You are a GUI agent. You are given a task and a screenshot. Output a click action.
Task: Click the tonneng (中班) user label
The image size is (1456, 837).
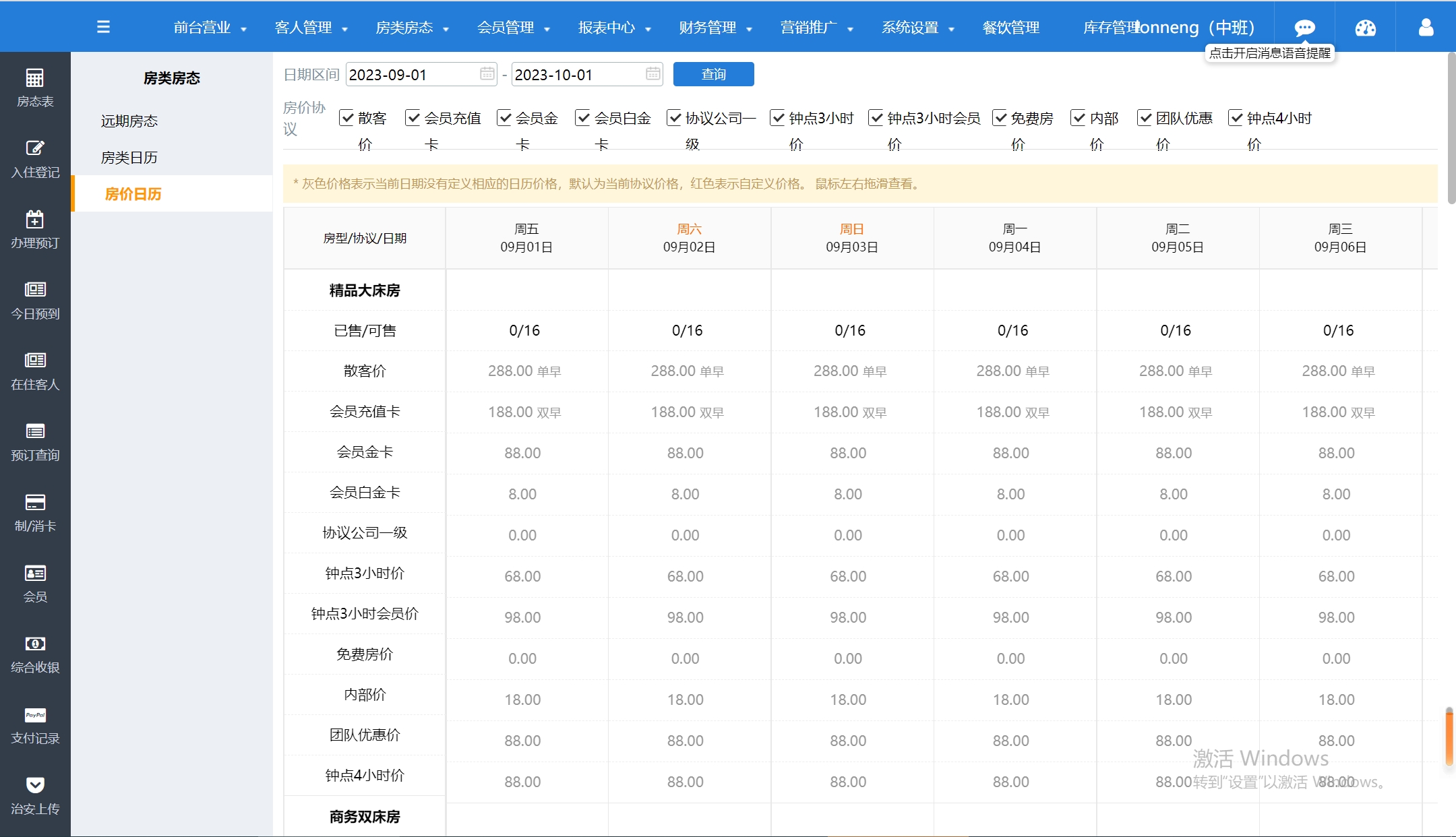(1195, 28)
